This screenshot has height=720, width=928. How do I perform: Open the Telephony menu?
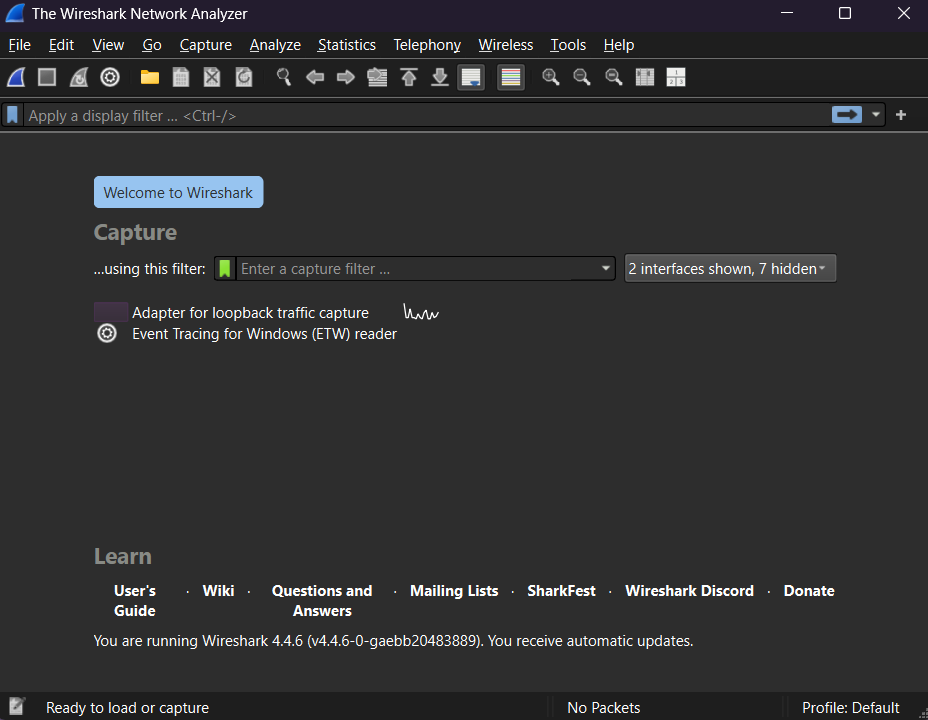point(427,45)
